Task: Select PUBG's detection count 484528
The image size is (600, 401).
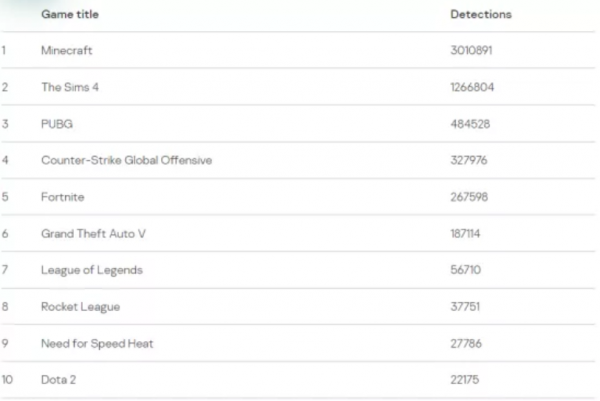Action: coord(470,124)
